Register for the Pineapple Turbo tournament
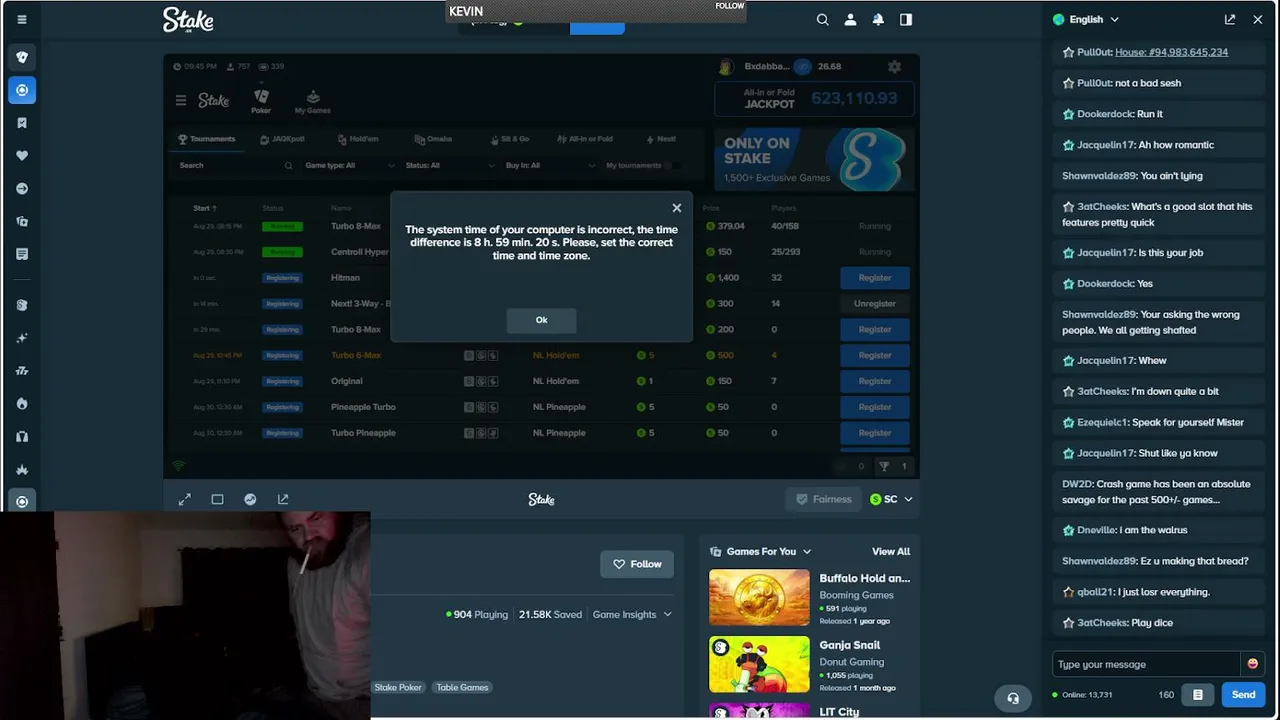This screenshot has height=720, width=1280. coord(874,407)
